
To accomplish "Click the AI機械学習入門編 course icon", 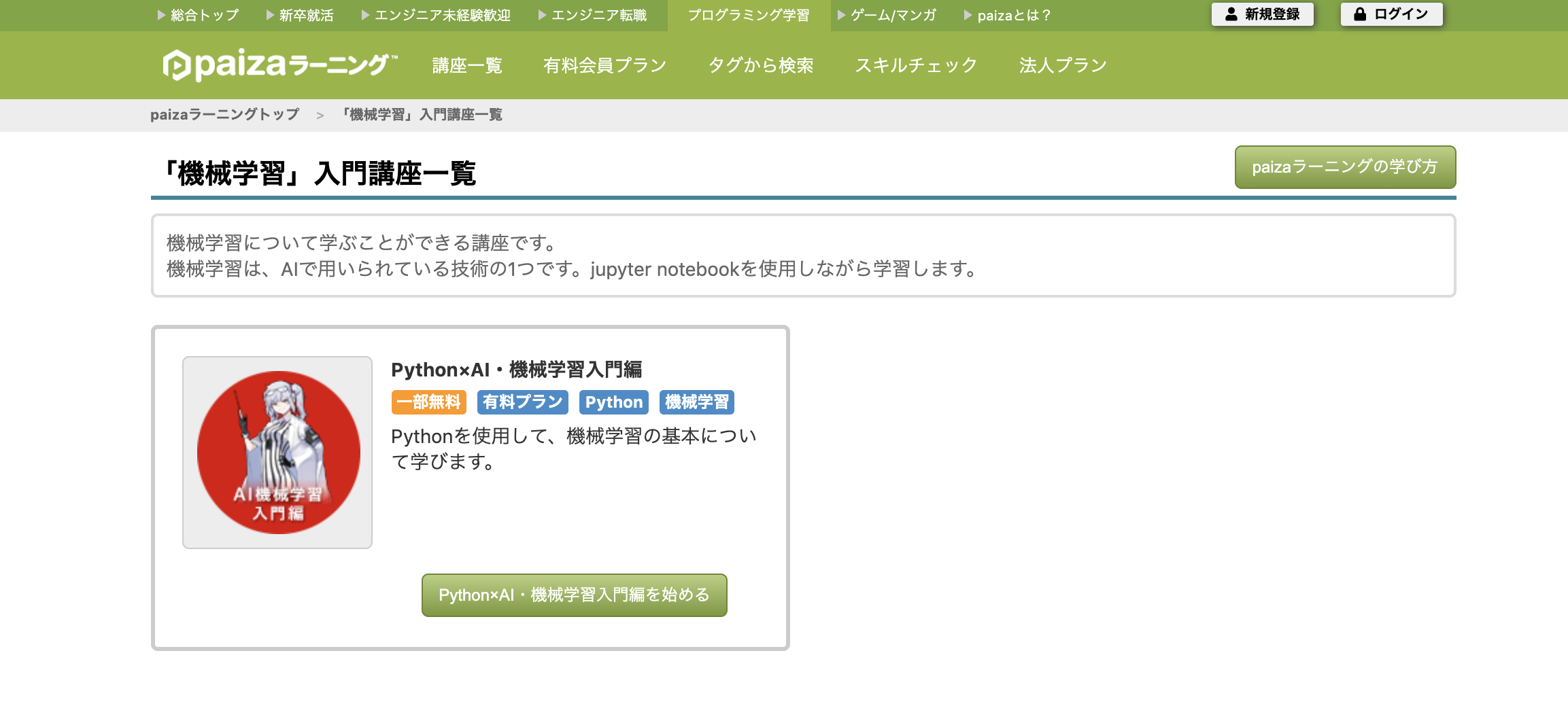I will pyautogui.click(x=277, y=451).
